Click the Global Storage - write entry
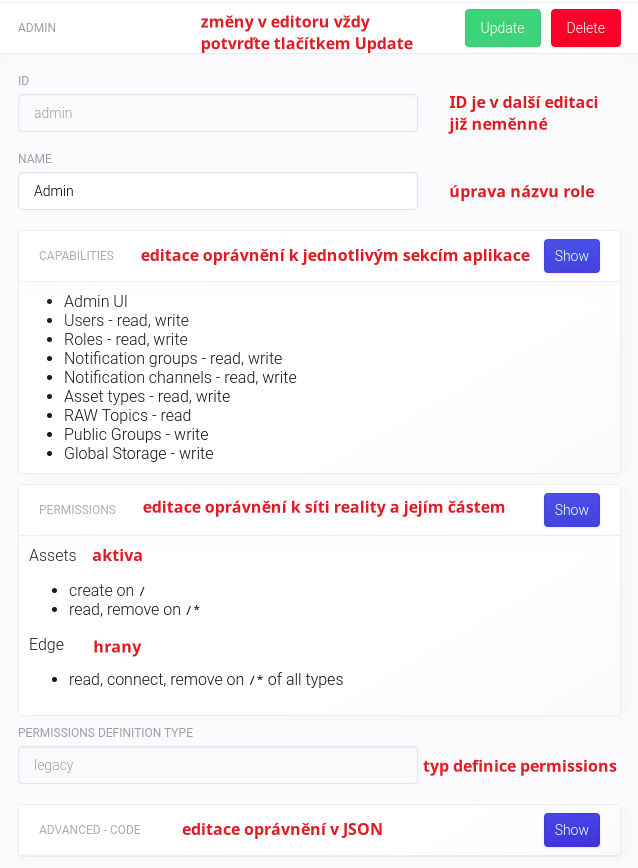 138,453
